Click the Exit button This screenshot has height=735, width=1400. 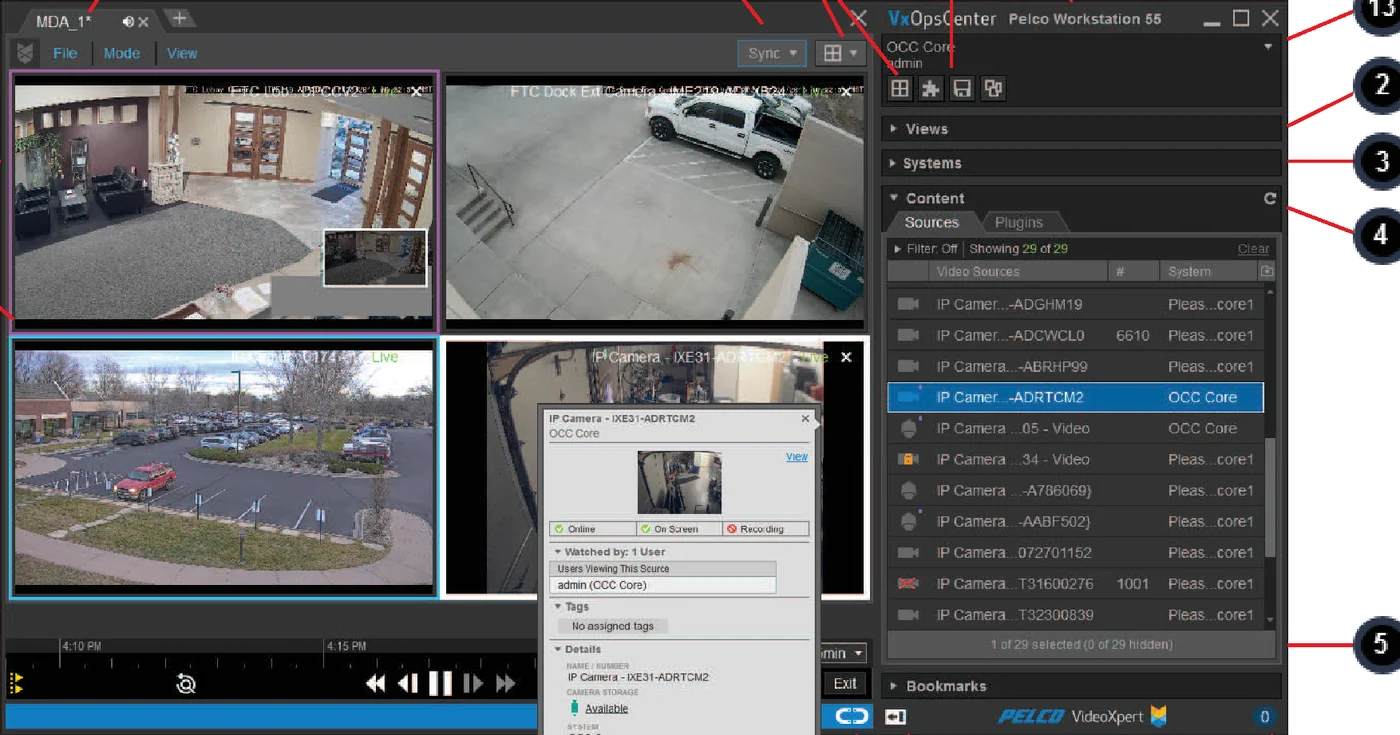click(845, 684)
